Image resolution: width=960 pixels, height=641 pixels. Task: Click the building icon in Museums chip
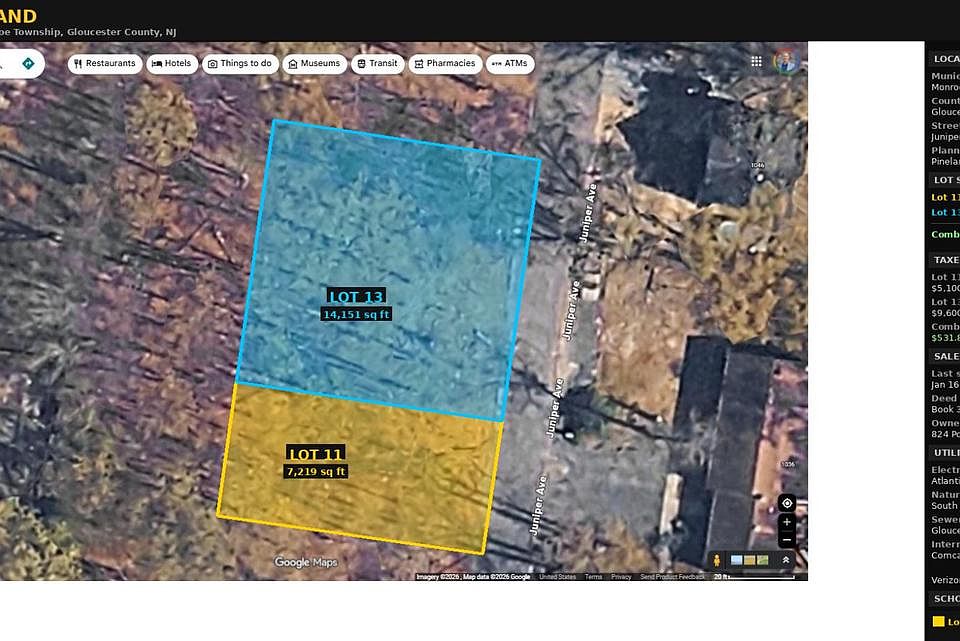(293, 64)
